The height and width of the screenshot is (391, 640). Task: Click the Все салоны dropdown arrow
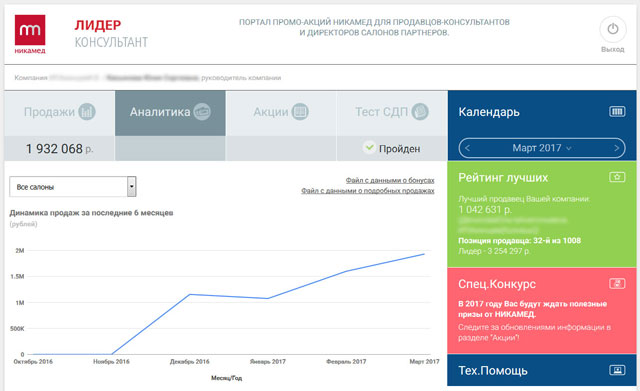[x=131, y=187]
